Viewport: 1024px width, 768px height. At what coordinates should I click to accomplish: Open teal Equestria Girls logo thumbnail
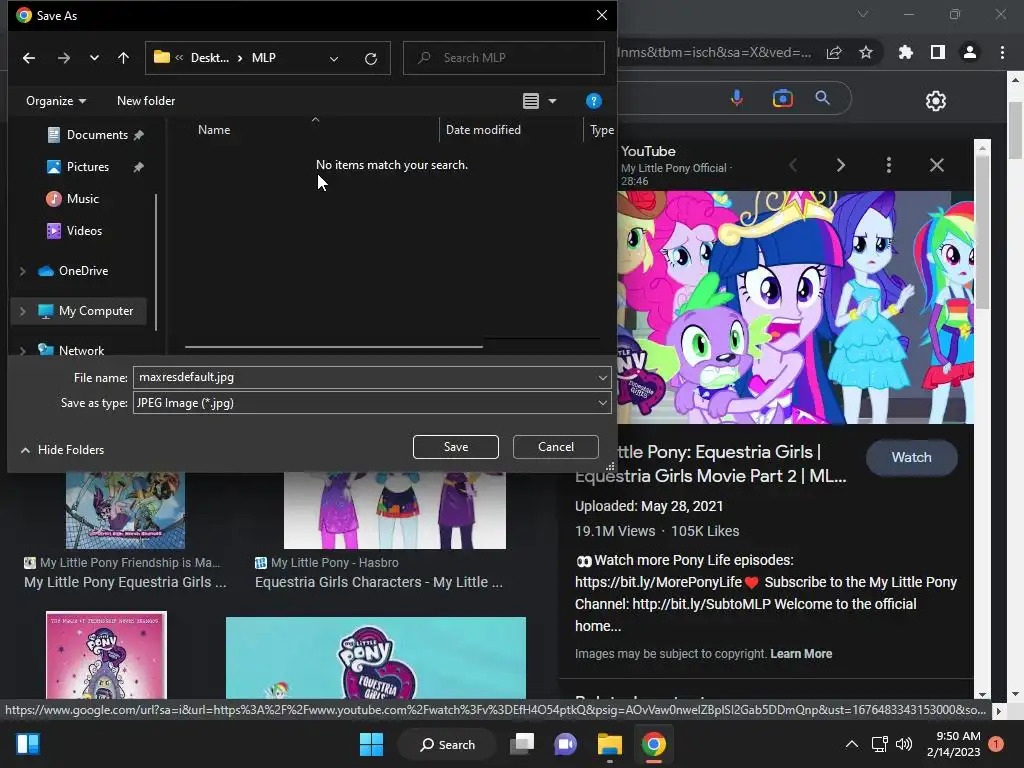pyautogui.click(x=376, y=658)
